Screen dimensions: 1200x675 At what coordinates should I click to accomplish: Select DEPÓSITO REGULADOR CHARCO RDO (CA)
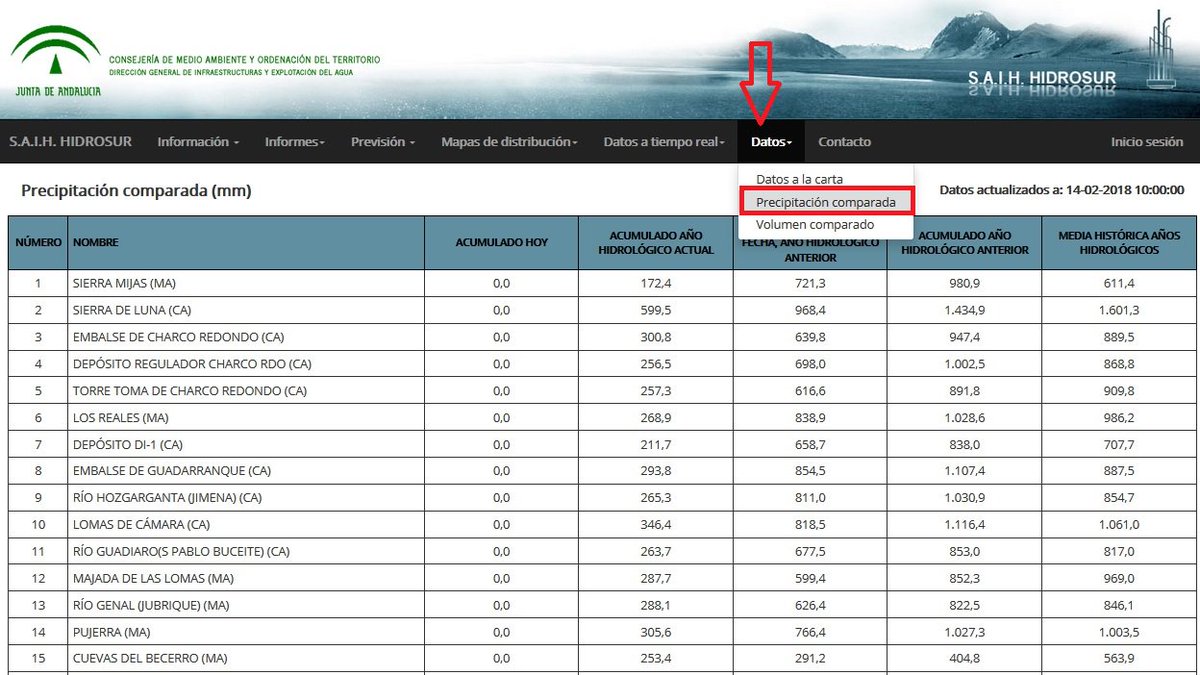pos(192,364)
